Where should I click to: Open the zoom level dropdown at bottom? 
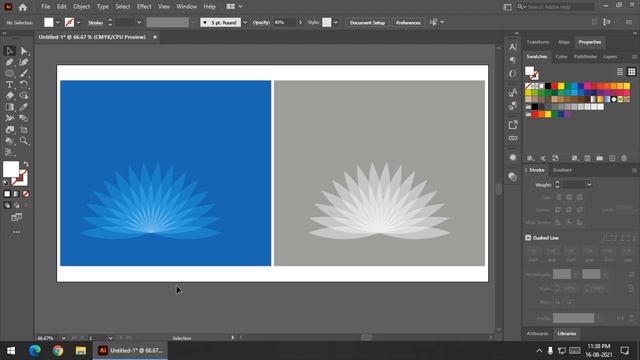pos(63,338)
